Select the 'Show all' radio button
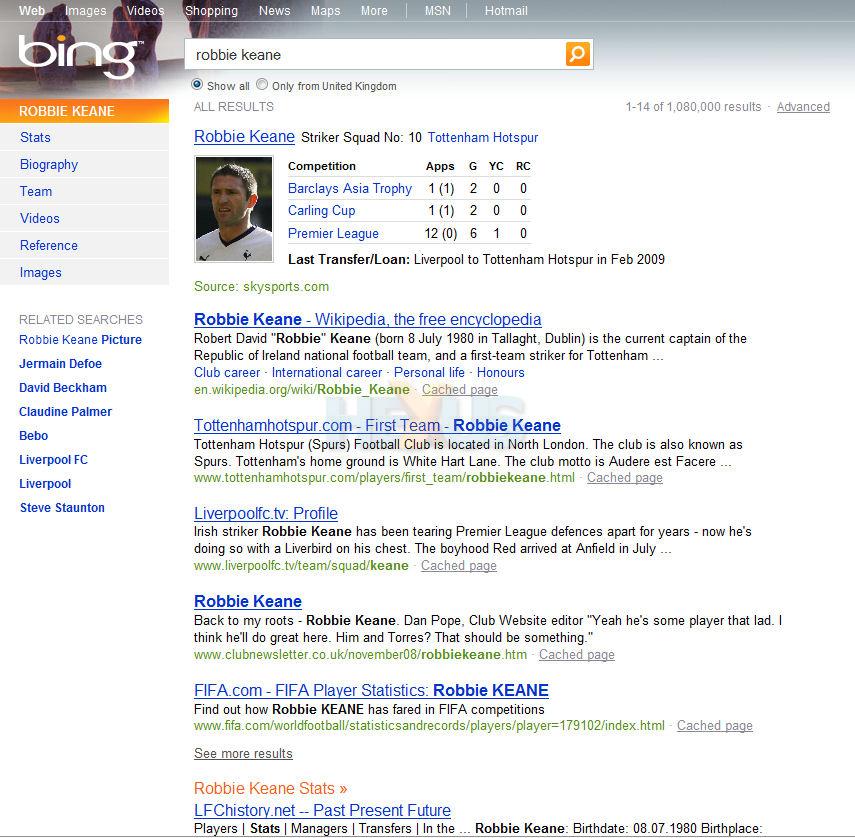 pyautogui.click(x=197, y=85)
